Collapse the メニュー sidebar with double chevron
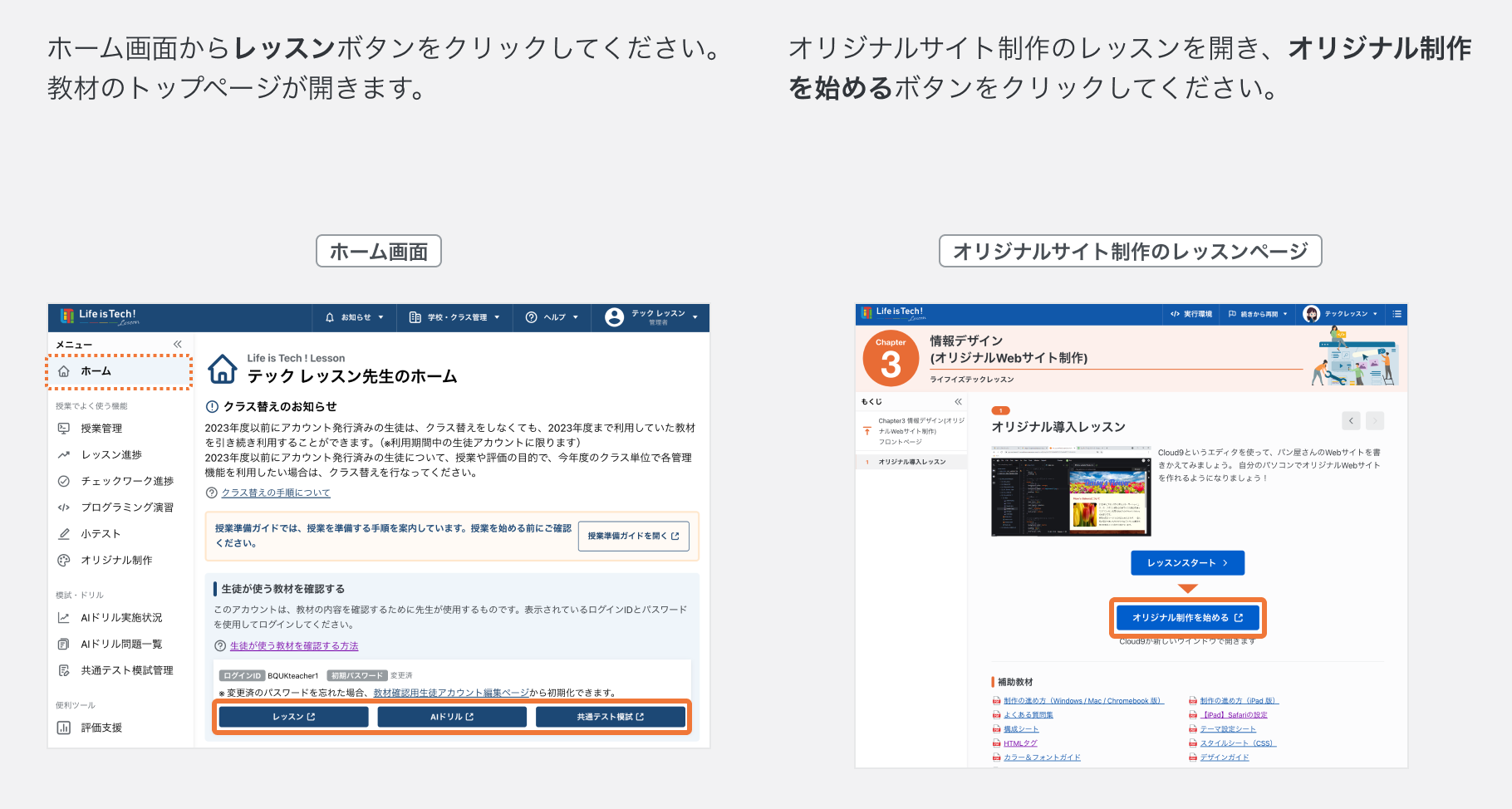This screenshot has width=1512, height=809. click(177, 344)
